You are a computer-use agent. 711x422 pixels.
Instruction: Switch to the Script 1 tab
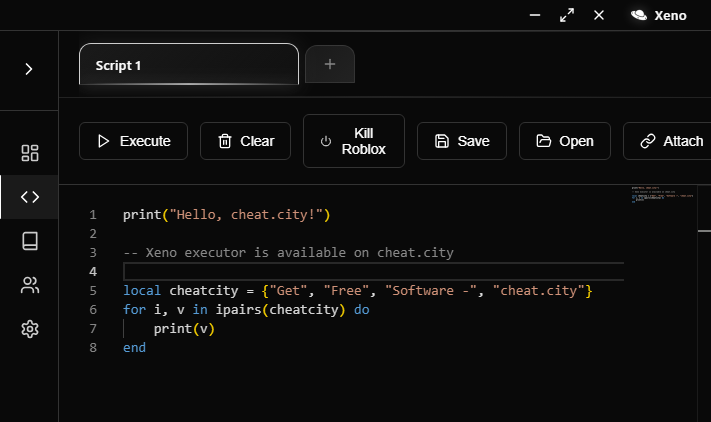pos(188,65)
